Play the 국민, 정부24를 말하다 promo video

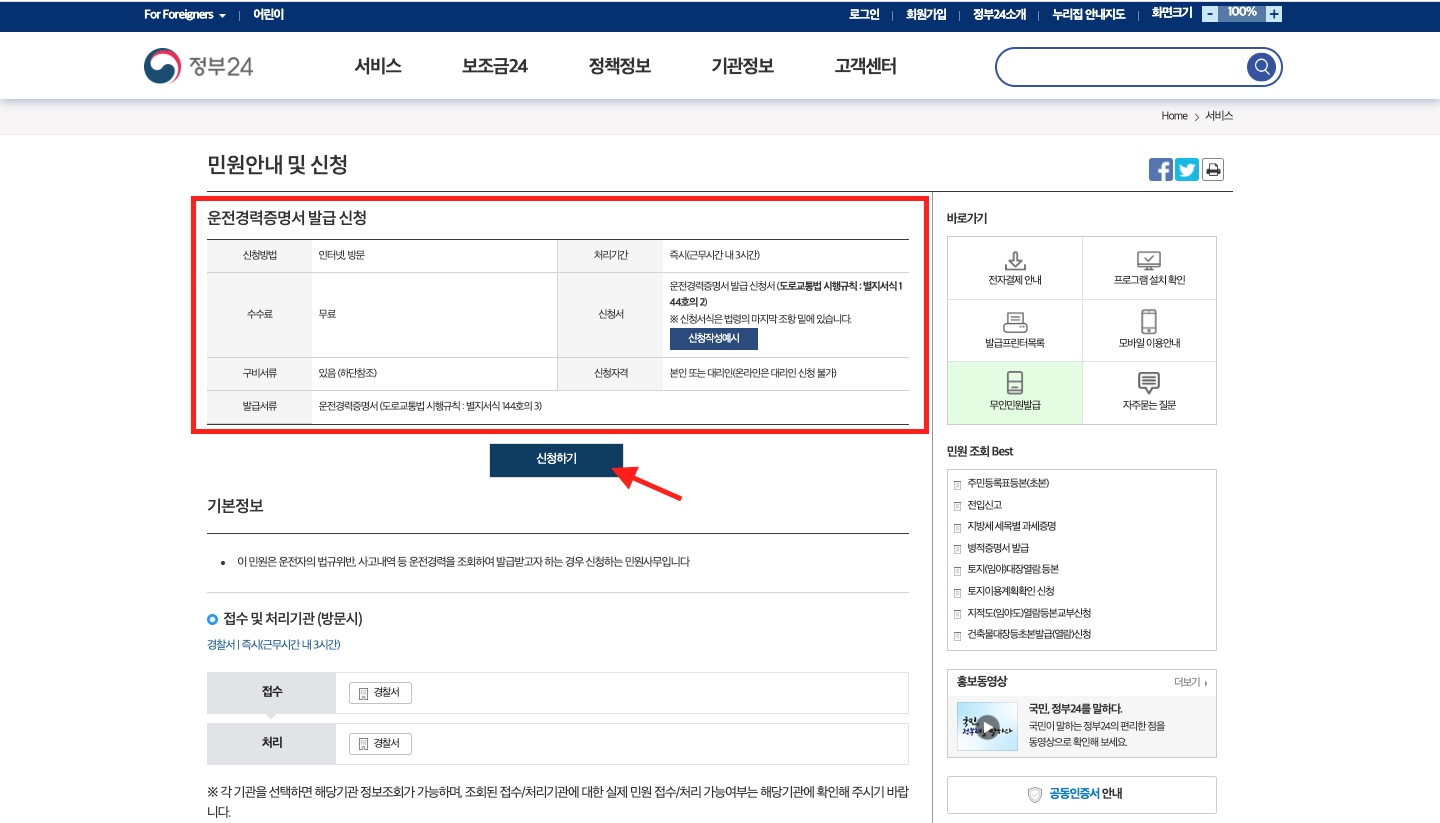989,724
